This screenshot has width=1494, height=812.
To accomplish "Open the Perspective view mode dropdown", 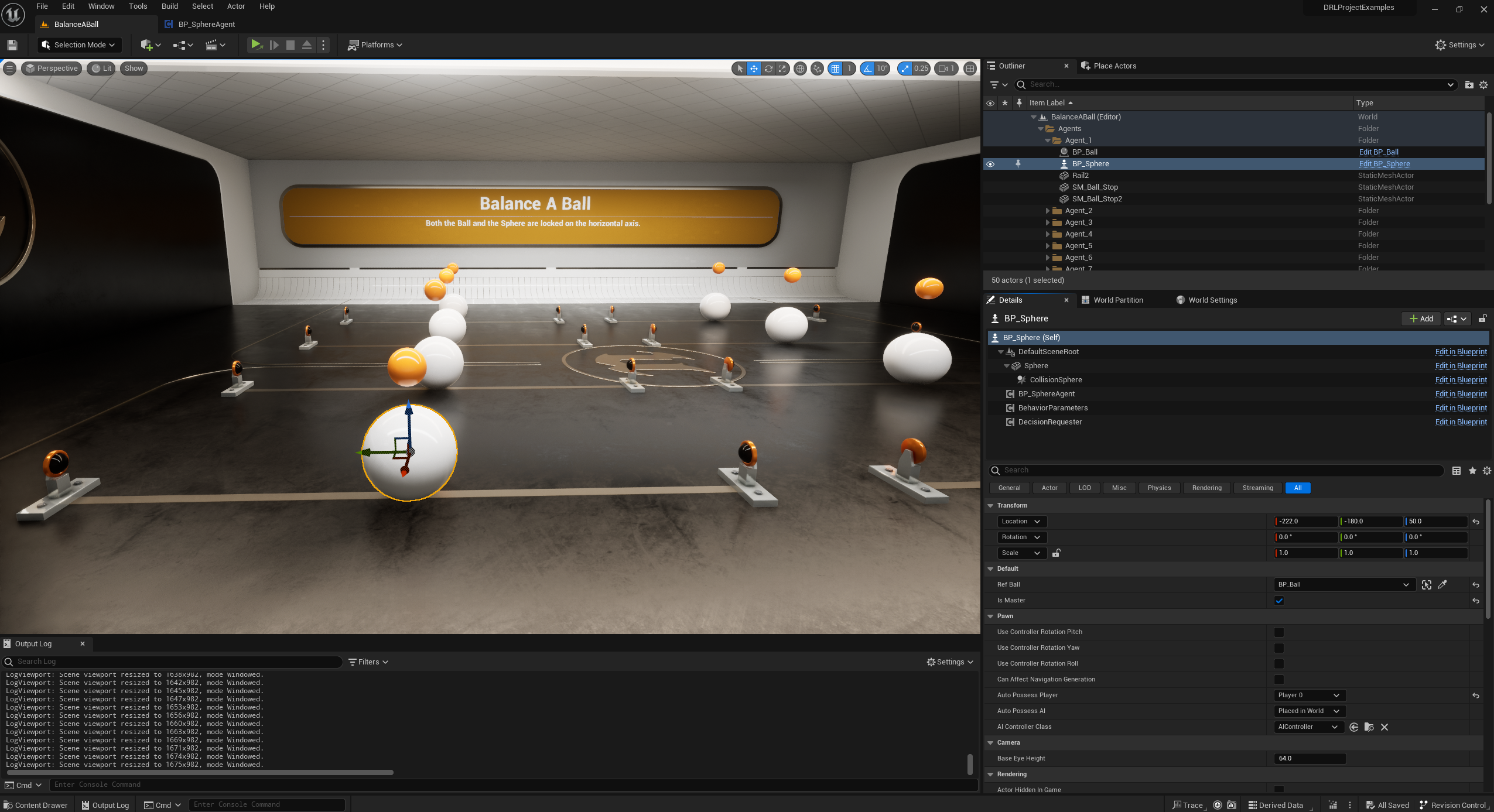I will pyautogui.click(x=52, y=68).
